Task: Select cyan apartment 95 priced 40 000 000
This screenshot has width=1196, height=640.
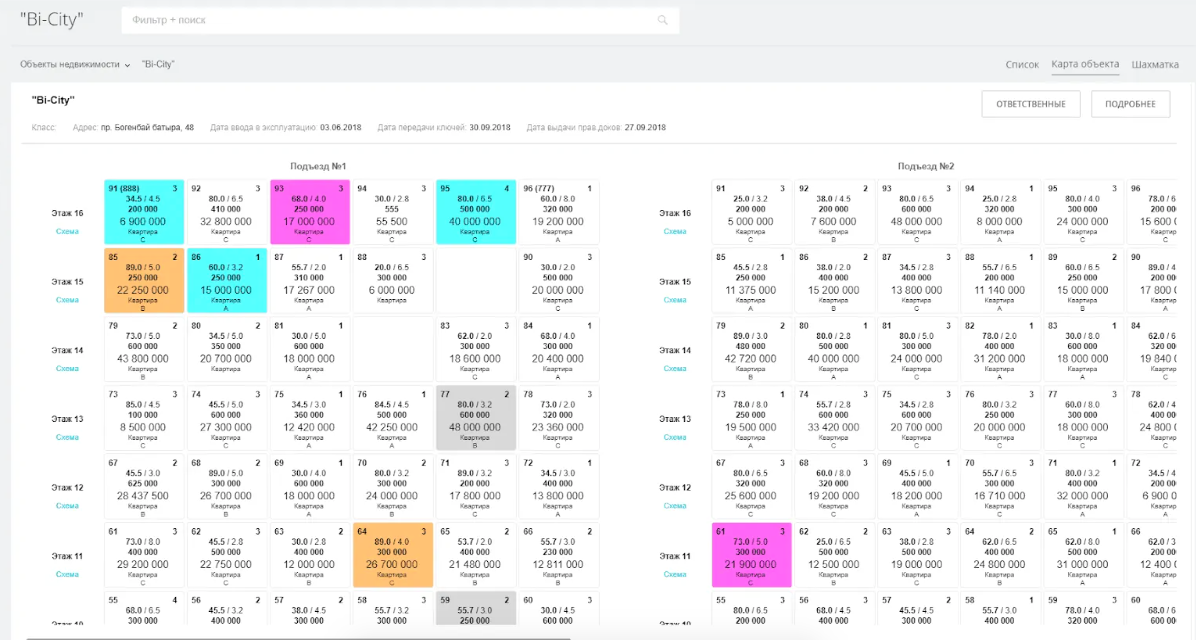Action: [476, 212]
